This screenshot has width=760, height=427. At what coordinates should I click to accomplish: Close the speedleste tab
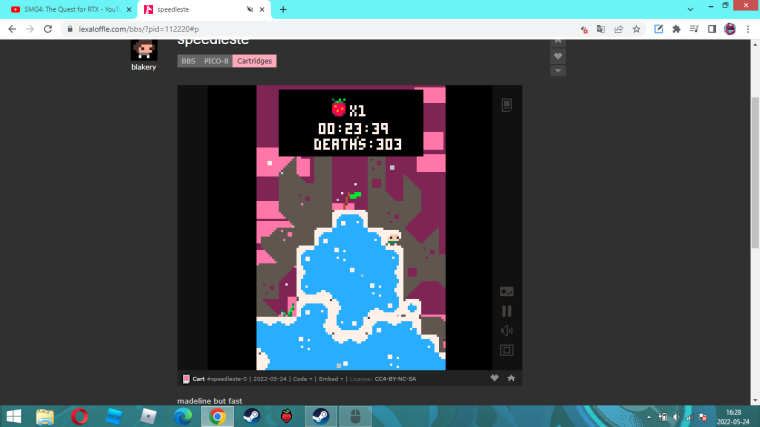coord(262,10)
